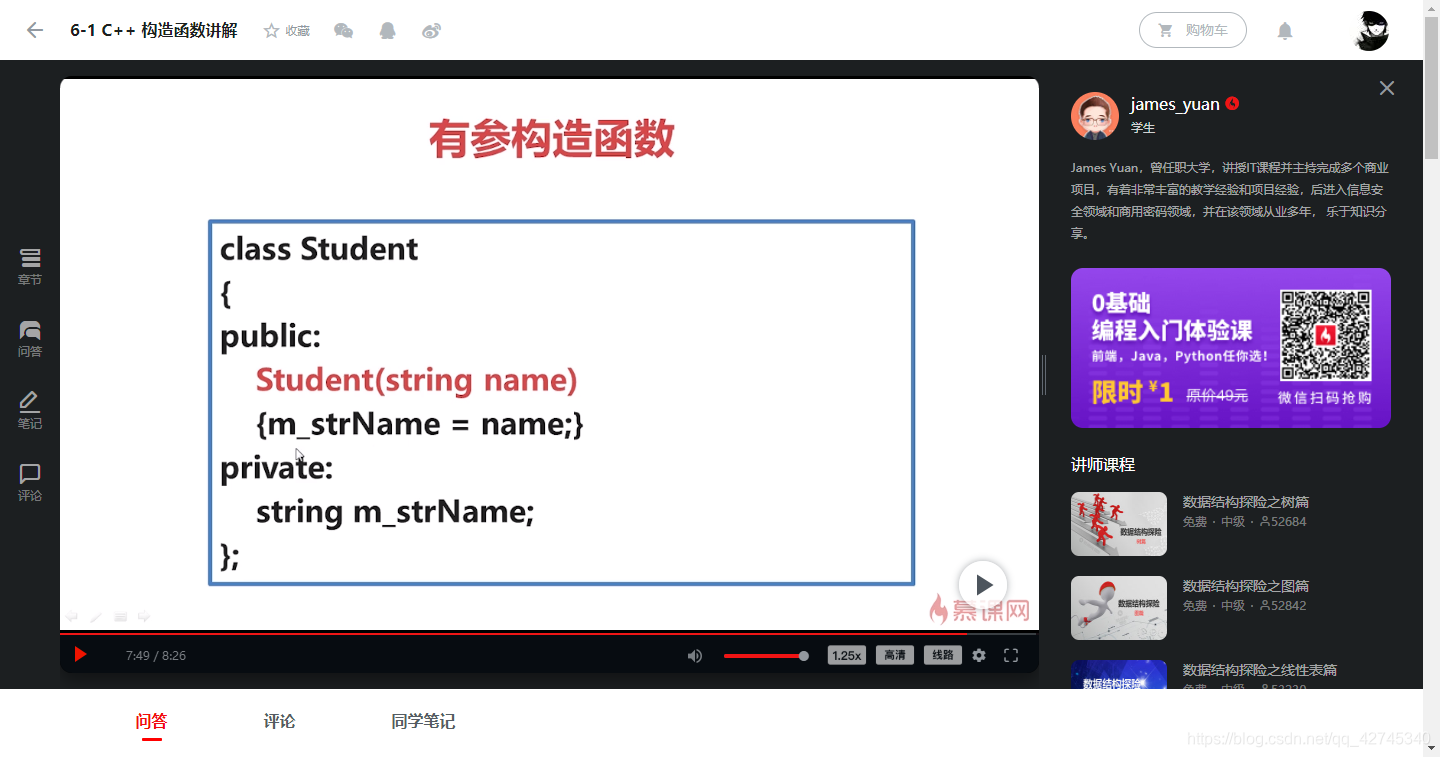Open the player settings gear

[979, 656]
